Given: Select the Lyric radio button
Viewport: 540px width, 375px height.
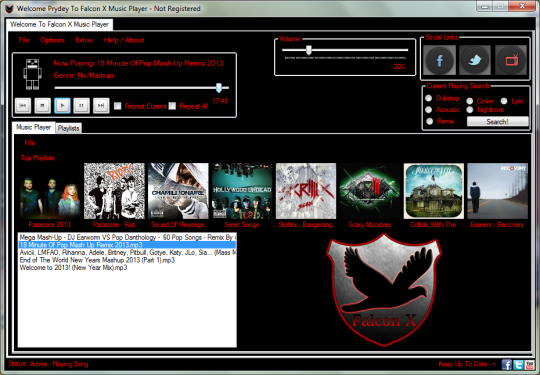Looking at the screenshot, I should pyautogui.click(x=504, y=101).
